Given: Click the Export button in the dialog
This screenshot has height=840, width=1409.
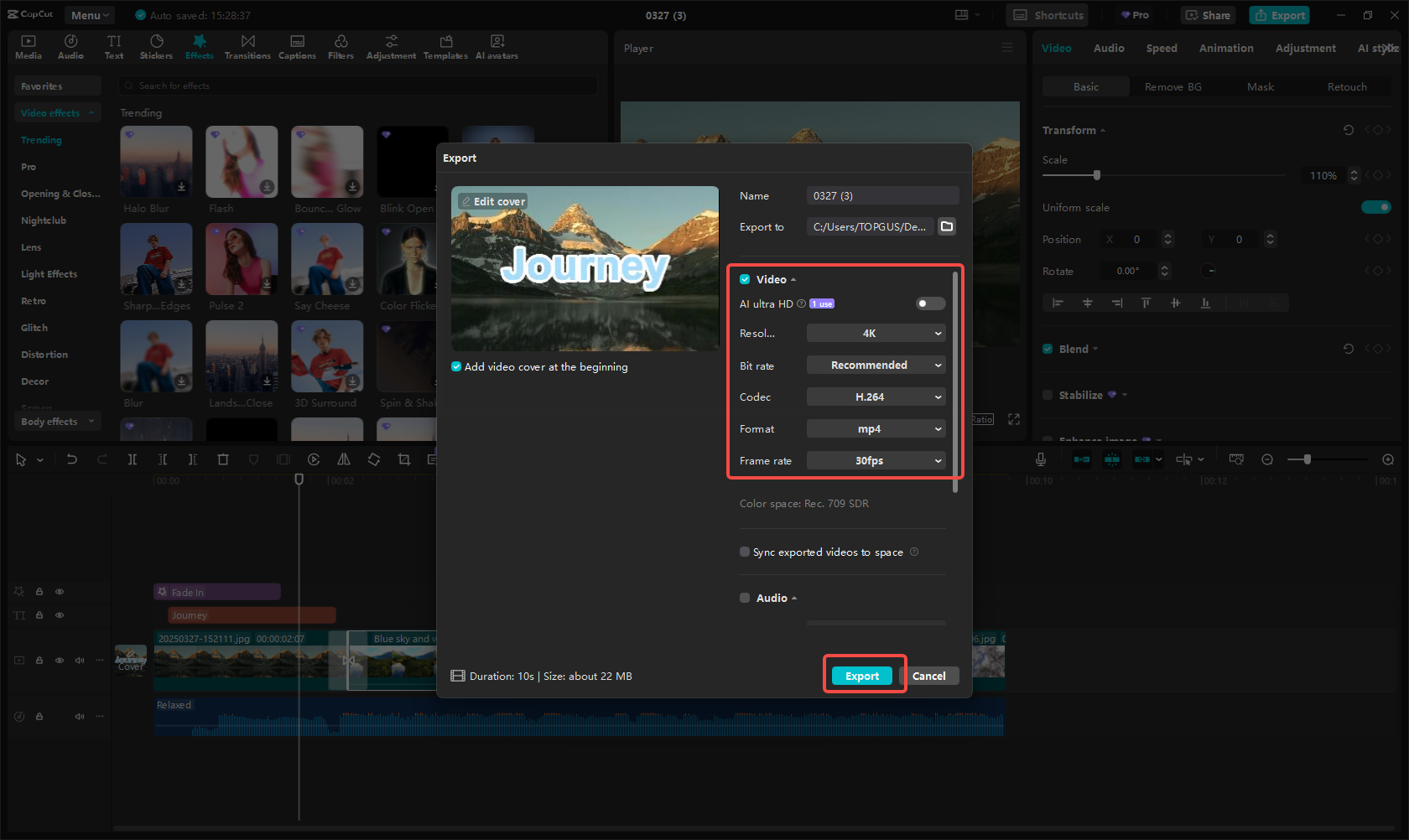Looking at the screenshot, I should 862,676.
